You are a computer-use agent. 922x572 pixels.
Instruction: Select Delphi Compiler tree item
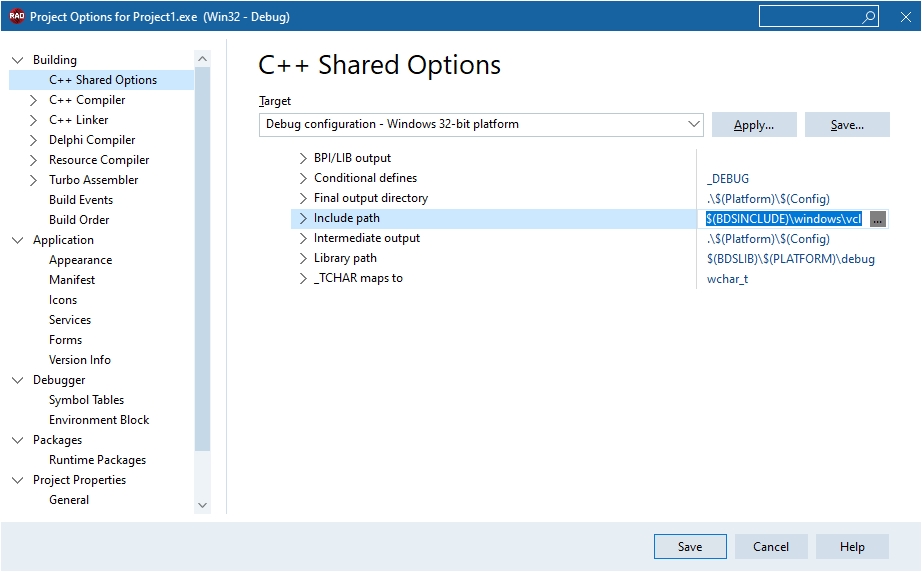coord(92,140)
